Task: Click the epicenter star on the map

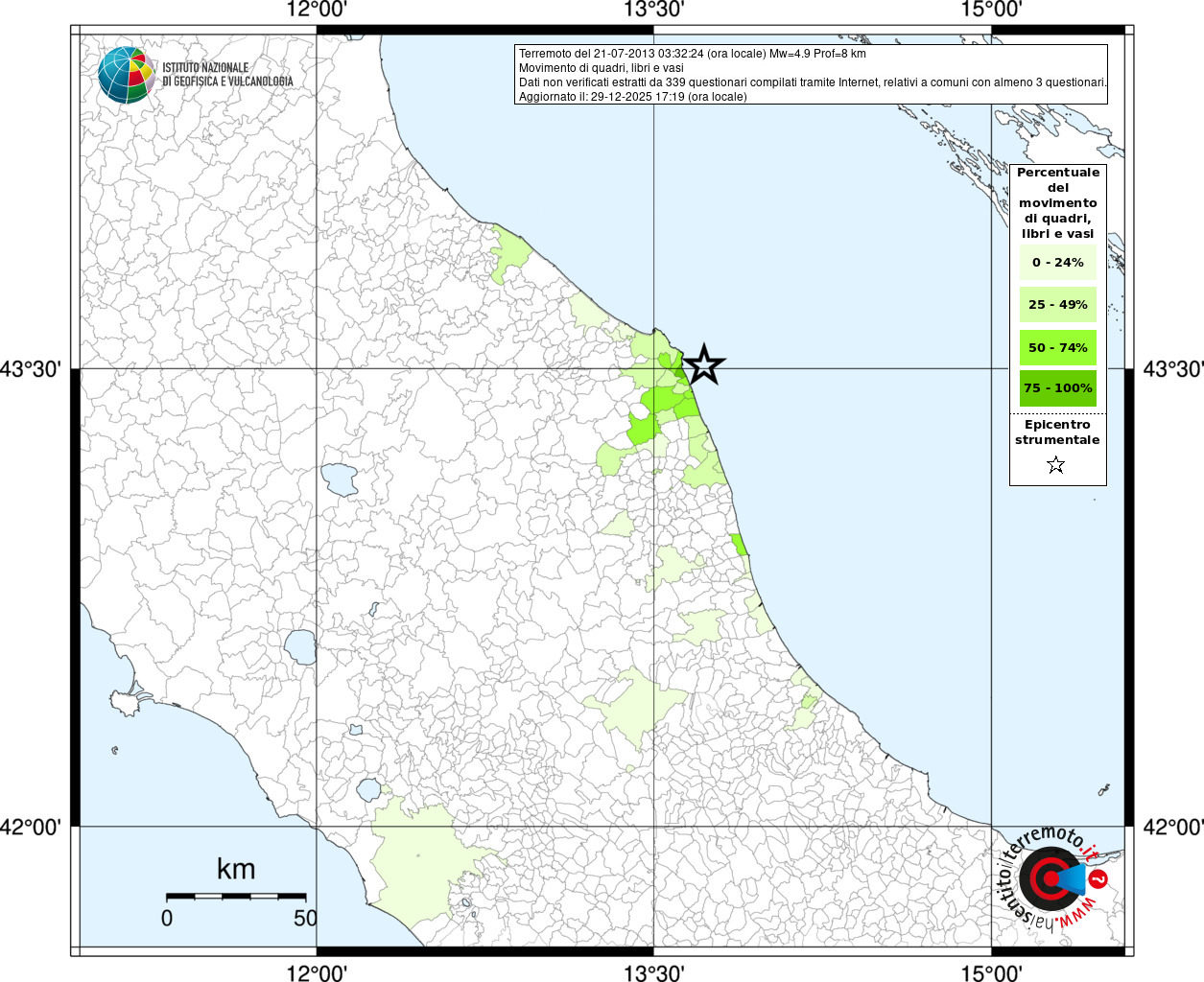Action: [704, 365]
